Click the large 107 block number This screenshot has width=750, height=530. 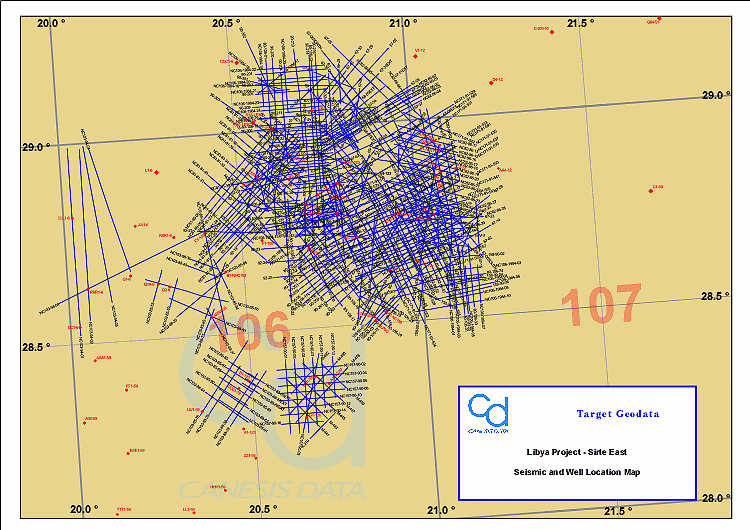coord(600,305)
